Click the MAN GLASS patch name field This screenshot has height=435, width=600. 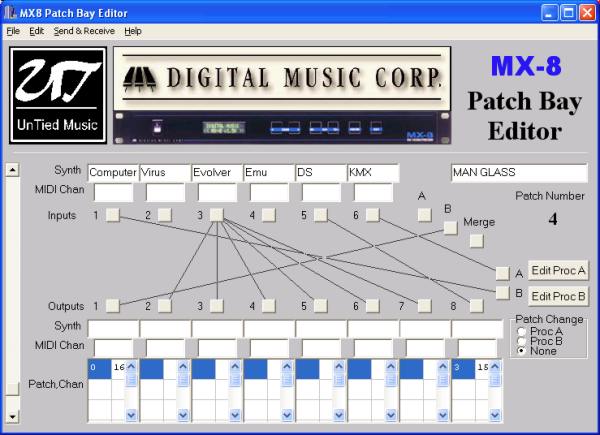pyautogui.click(x=519, y=173)
